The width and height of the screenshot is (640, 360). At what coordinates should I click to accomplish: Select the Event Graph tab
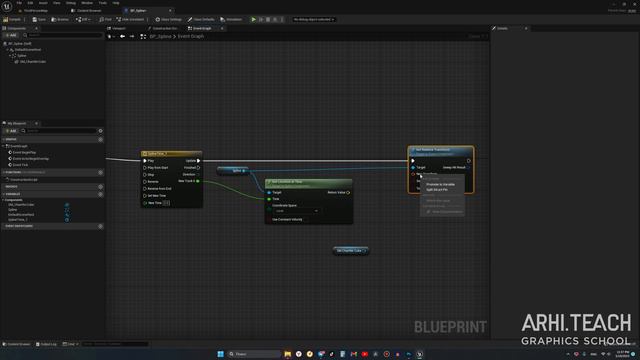tap(202, 28)
